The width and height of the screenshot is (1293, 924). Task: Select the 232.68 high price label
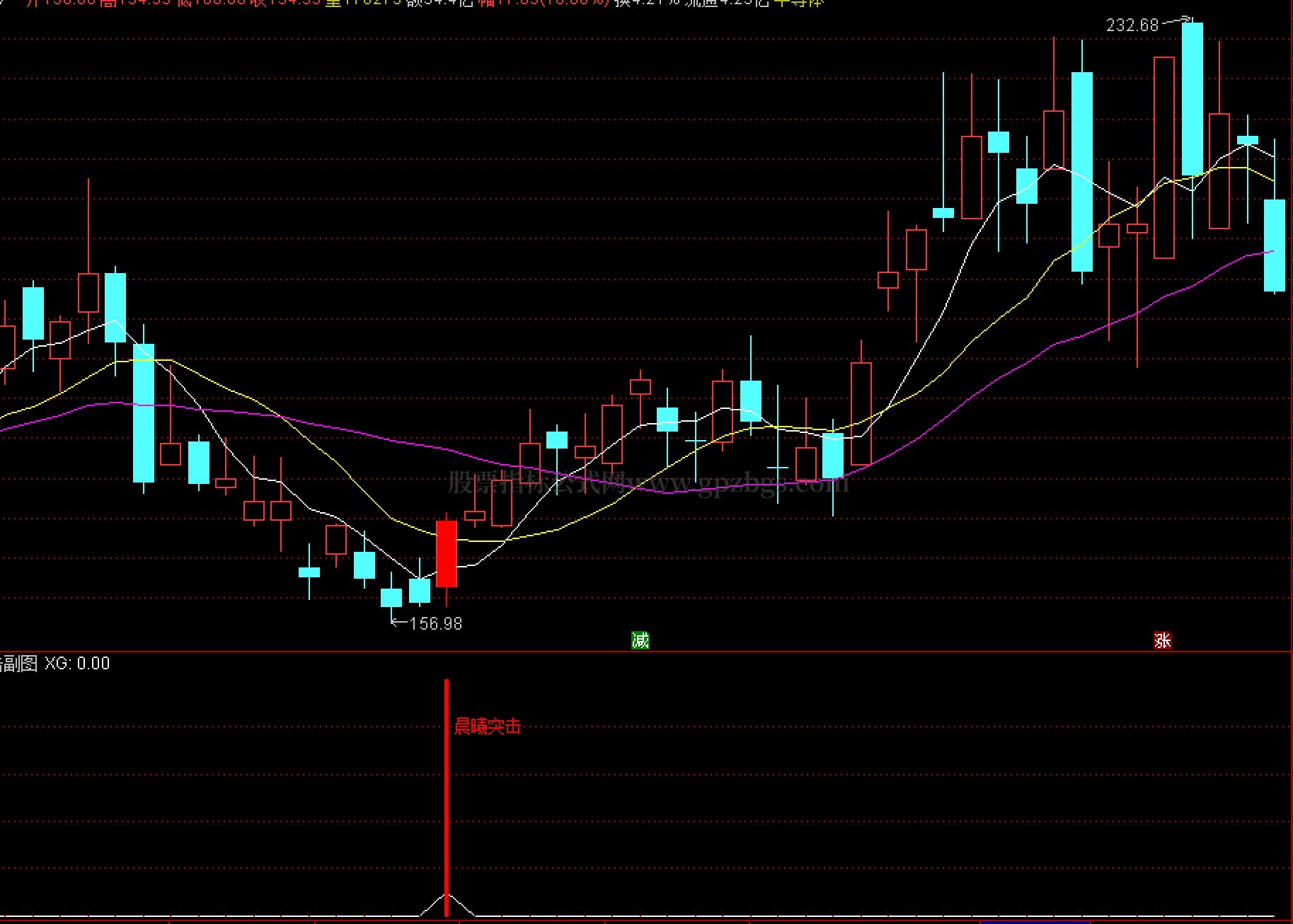(1132, 25)
